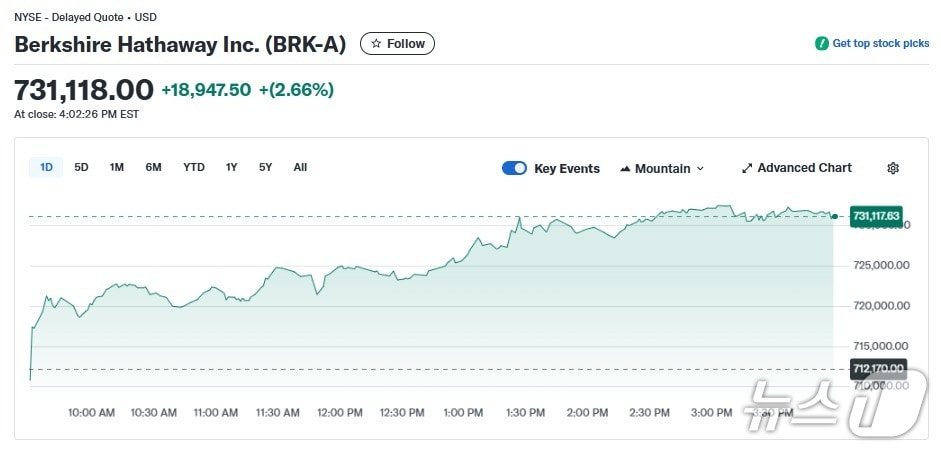Click the star icon in Follow button
Viewport: 941px width, 451px height.
376,44
